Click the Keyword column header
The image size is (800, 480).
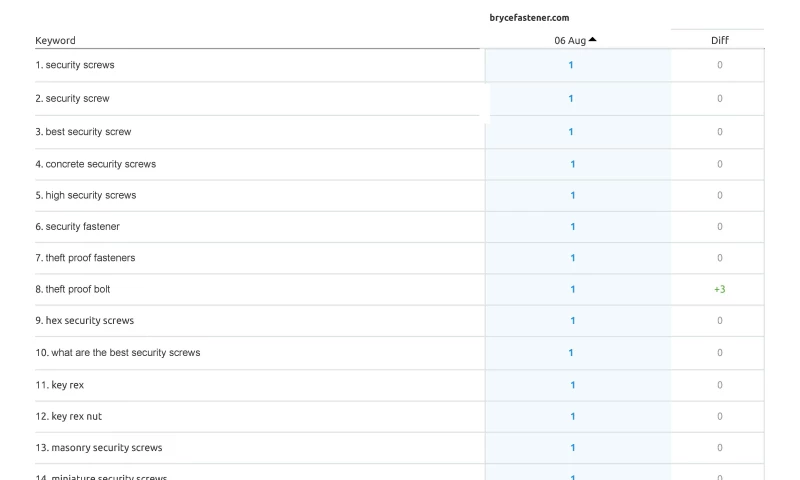pos(55,41)
